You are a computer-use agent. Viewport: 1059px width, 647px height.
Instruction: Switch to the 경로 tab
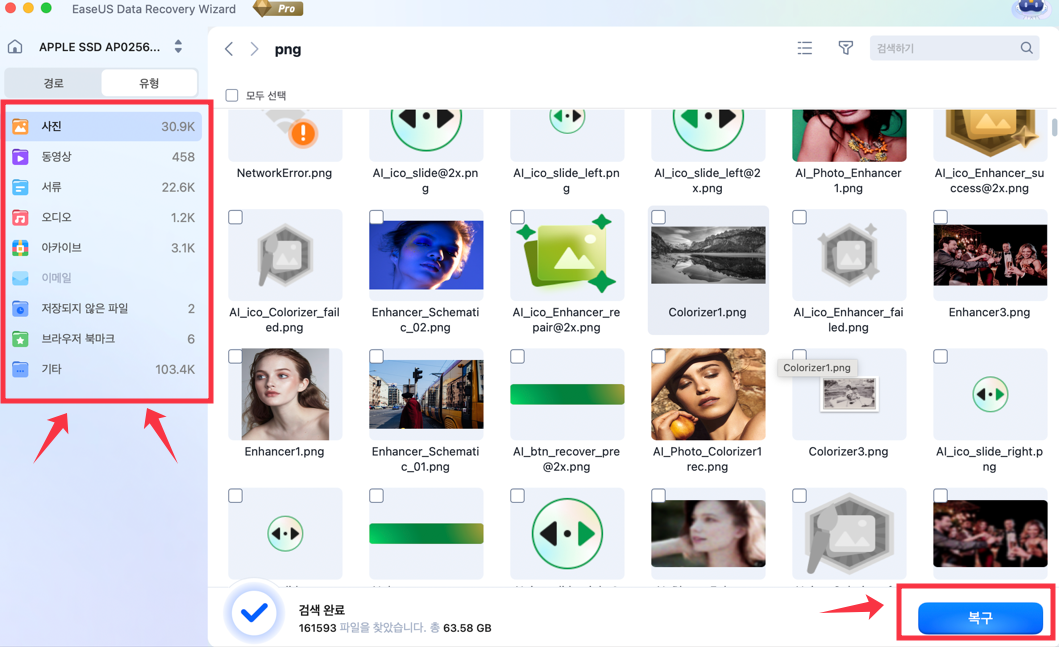tap(53, 83)
